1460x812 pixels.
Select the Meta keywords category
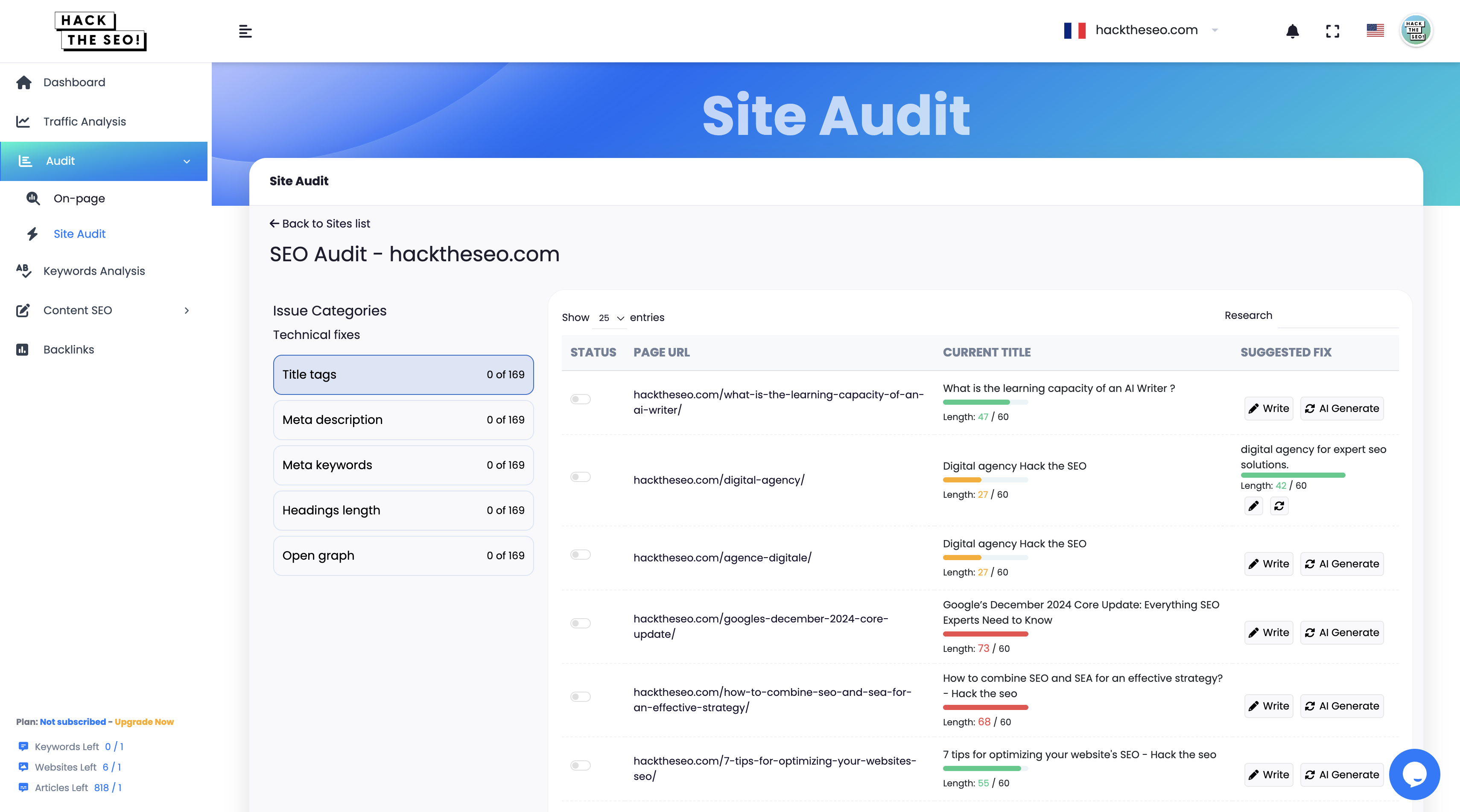point(403,465)
